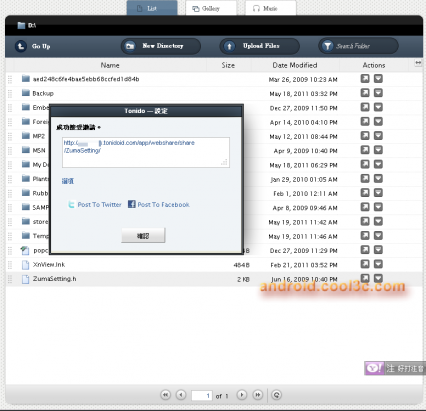The width and height of the screenshot is (426, 411).
Task: Toggle column expand arrows beside Actions header
Action: click(x=418, y=63)
